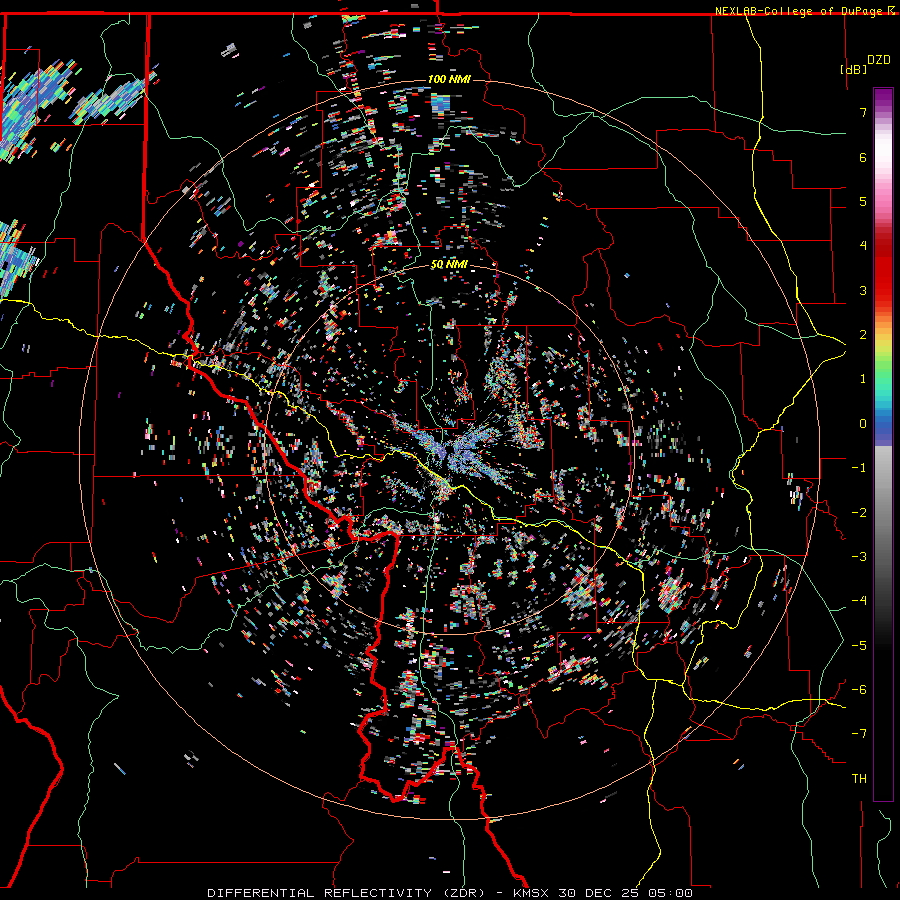The width and height of the screenshot is (900, 900).
Task: Click the 100 NMI range ring label
Action: click(x=449, y=79)
